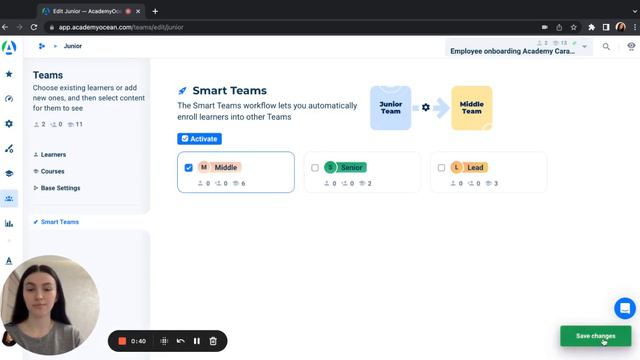Click the browser share icon

559,27
